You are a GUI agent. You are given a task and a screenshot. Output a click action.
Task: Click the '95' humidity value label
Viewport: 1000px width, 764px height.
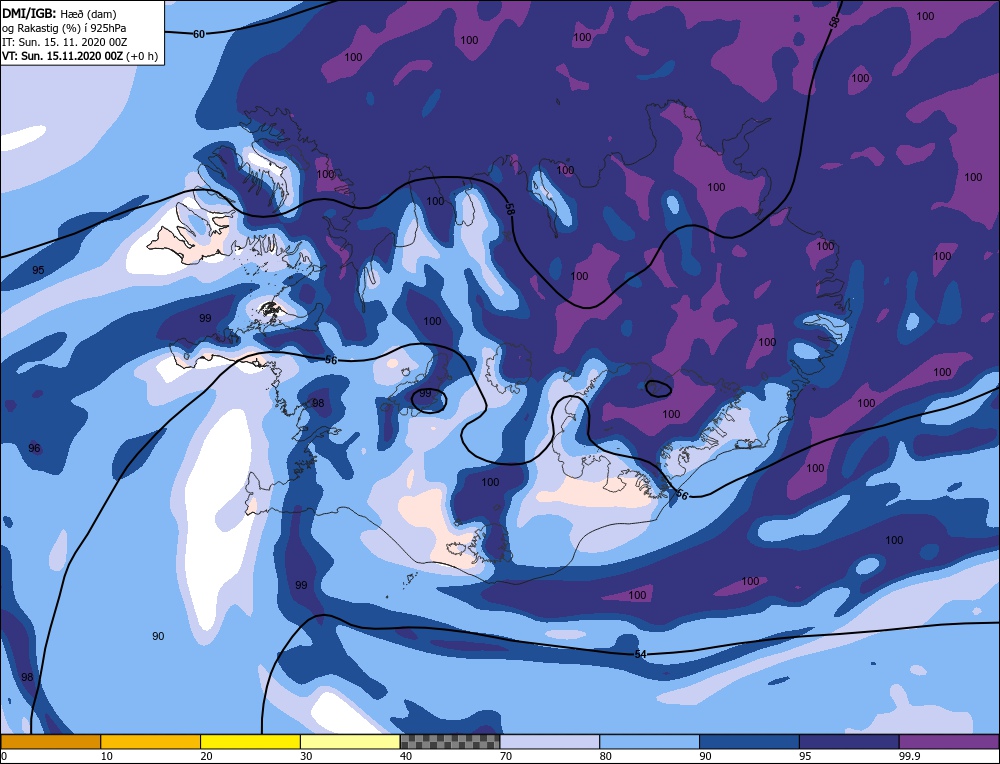point(38,270)
